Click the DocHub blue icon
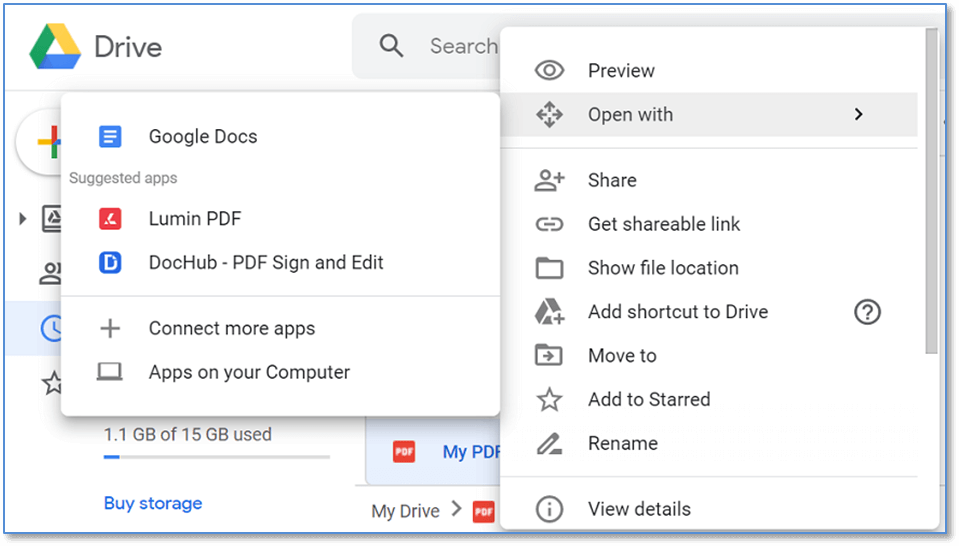 tap(110, 262)
